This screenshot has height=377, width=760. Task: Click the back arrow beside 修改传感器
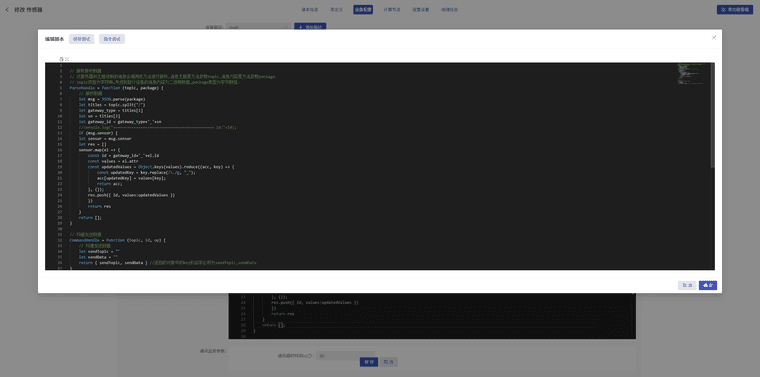pyautogui.click(x=7, y=10)
